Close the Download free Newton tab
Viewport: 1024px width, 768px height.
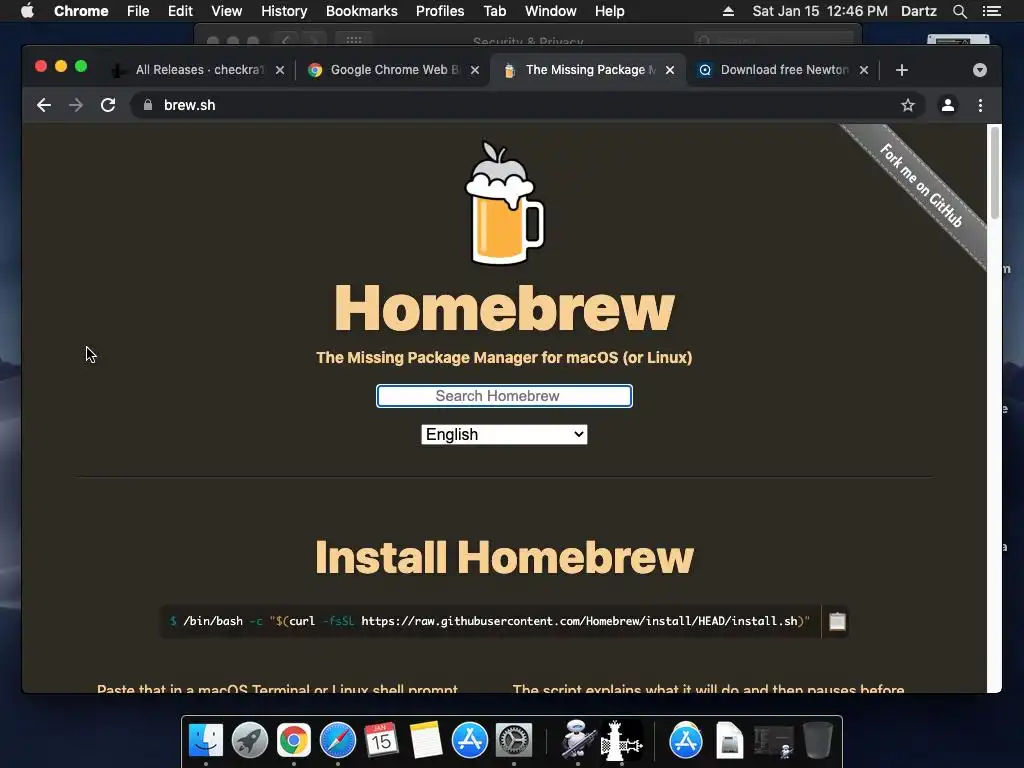point(863,70)
